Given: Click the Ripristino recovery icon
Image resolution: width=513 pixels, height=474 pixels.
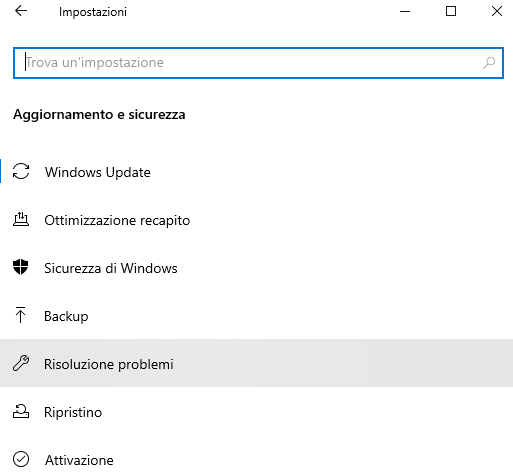Looking at the screenshot, I should (21, 411).
